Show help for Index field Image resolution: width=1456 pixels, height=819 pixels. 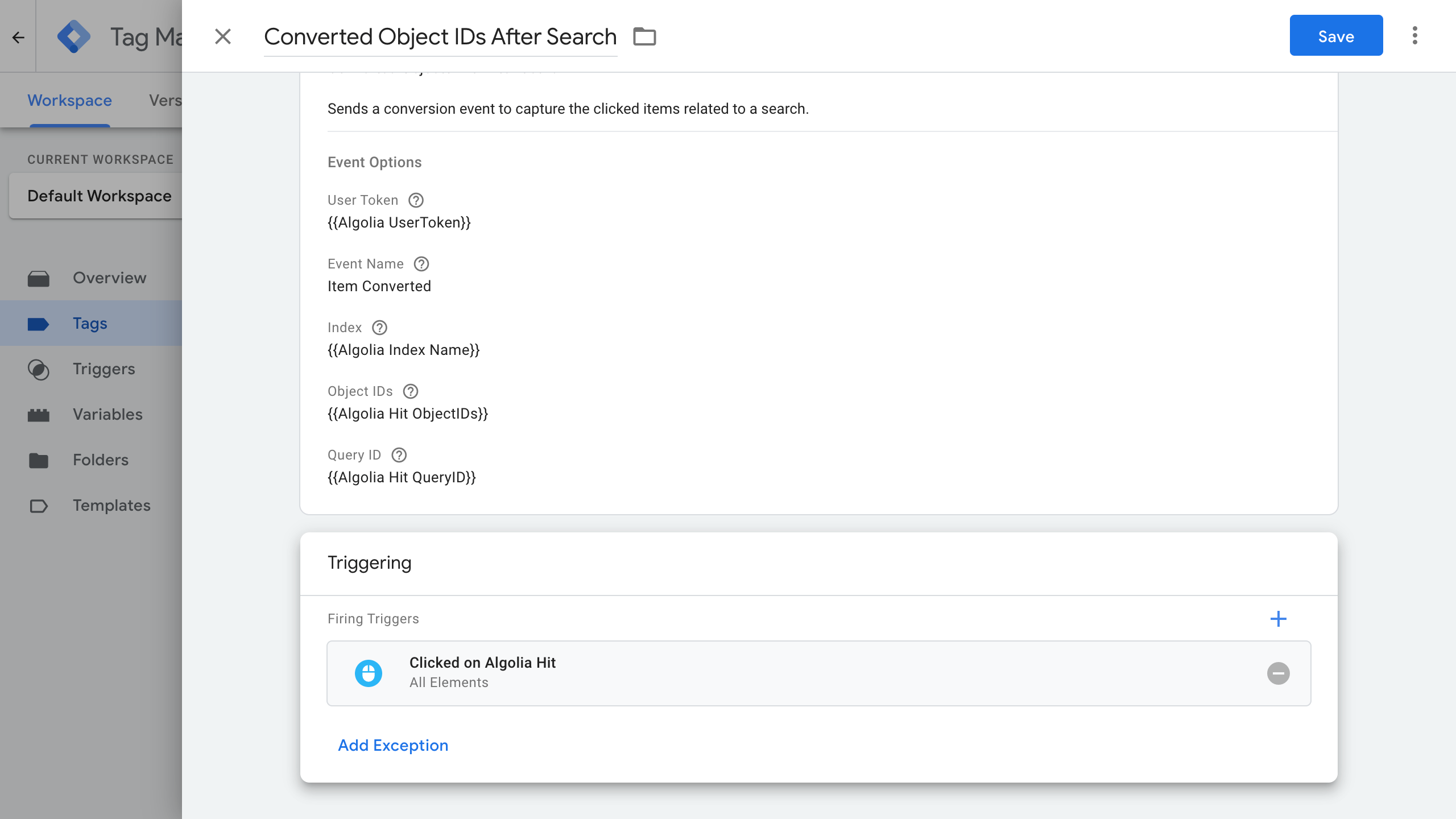pyautogui.click(x=379, y=328)
